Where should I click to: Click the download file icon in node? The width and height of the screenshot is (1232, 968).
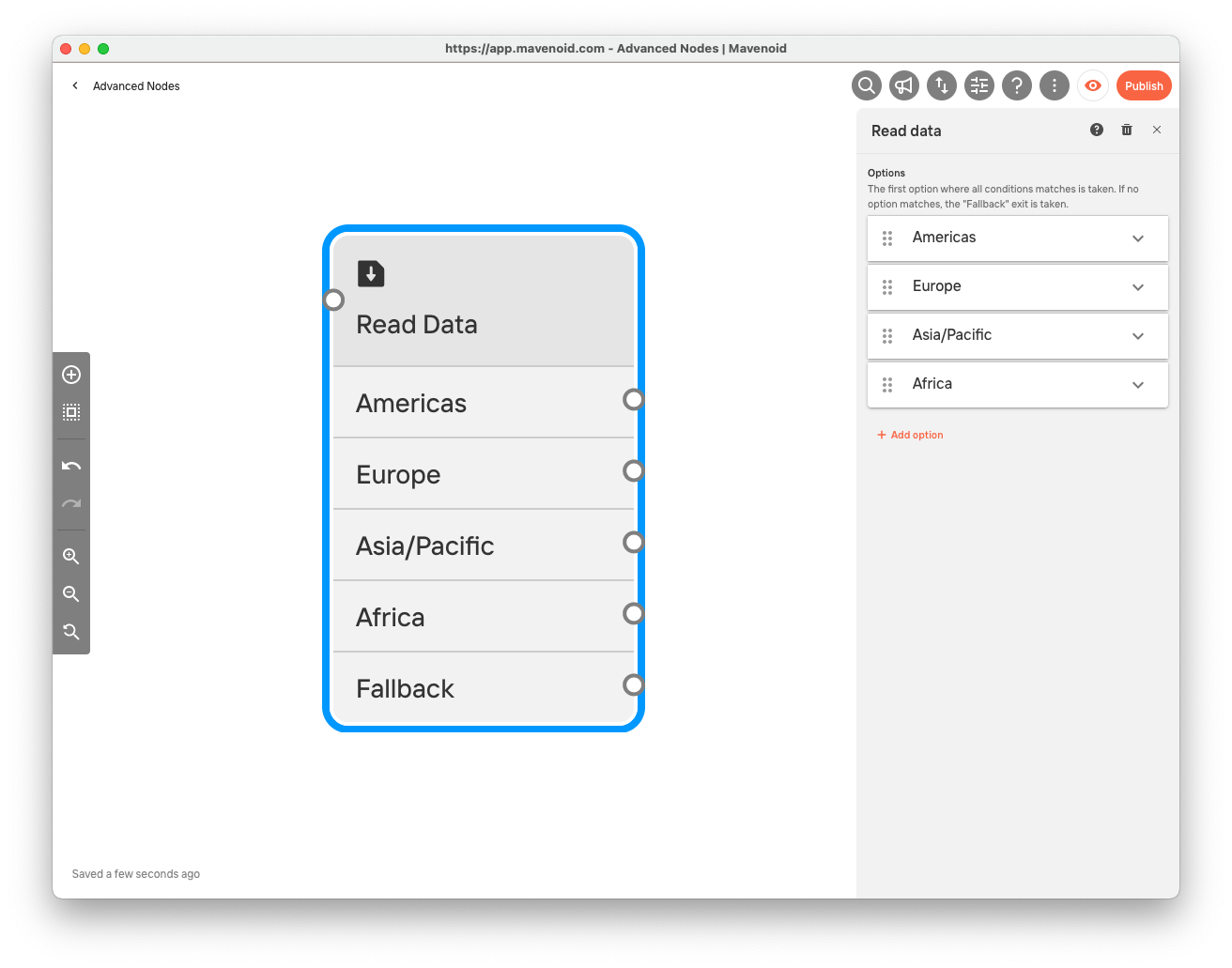371,273
